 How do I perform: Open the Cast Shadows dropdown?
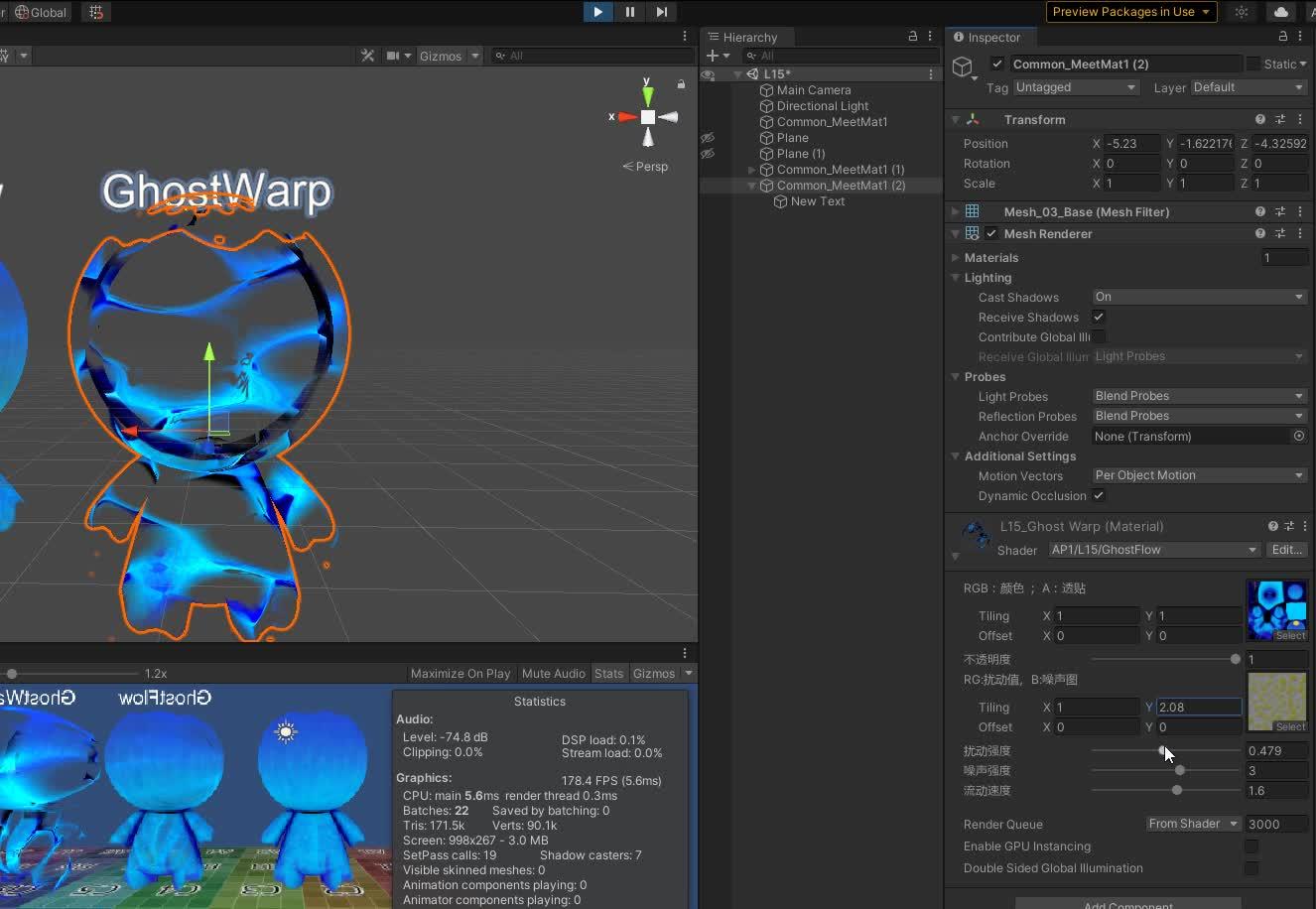click(x=1198, y=297)
